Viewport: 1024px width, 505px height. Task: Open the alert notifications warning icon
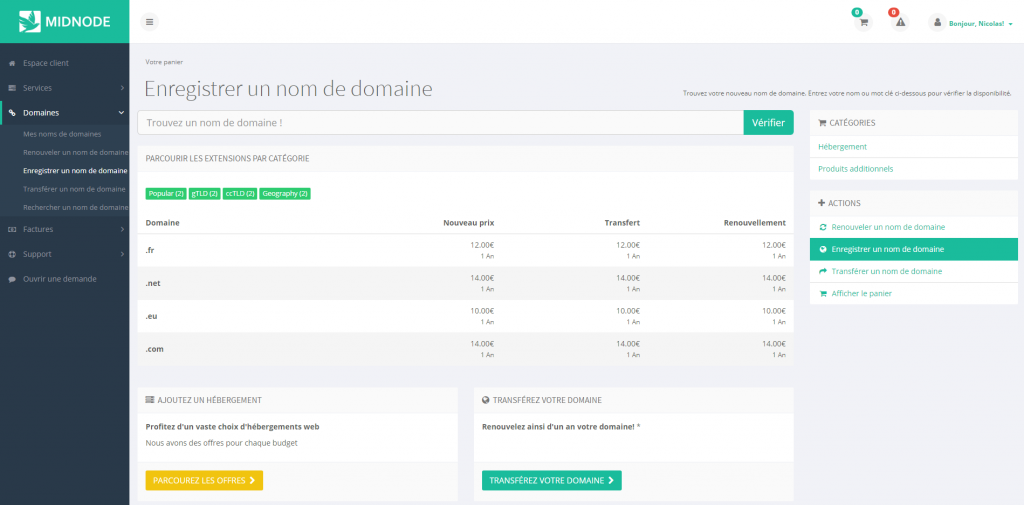point(900,22)
